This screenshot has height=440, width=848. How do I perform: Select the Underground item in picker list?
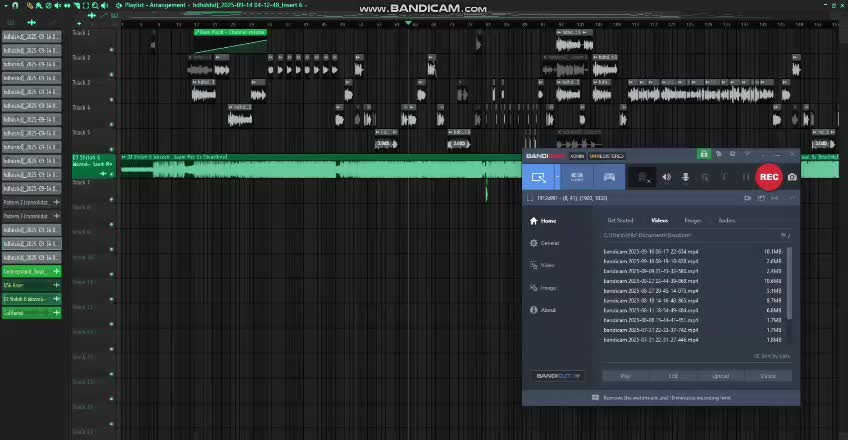coord(31,271)
